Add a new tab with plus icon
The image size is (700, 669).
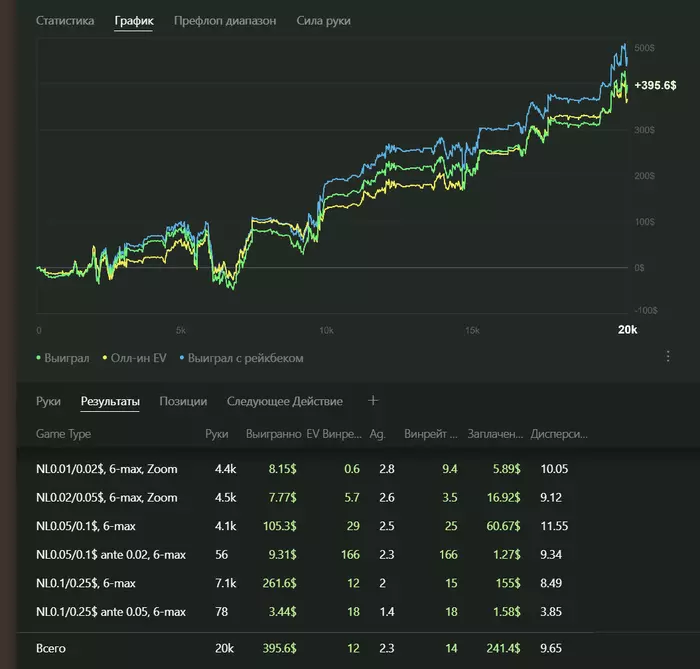click(373, 401)
